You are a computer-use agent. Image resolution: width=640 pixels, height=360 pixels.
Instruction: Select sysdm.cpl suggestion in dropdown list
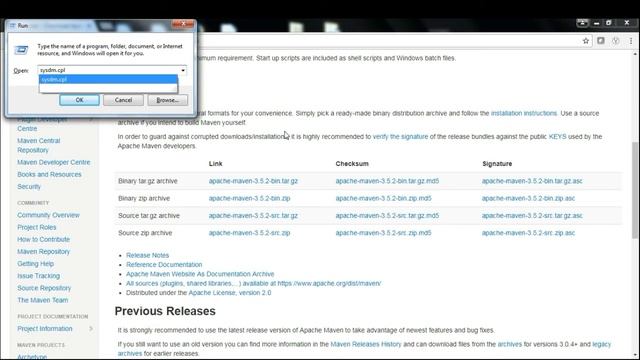click(108, 79)
